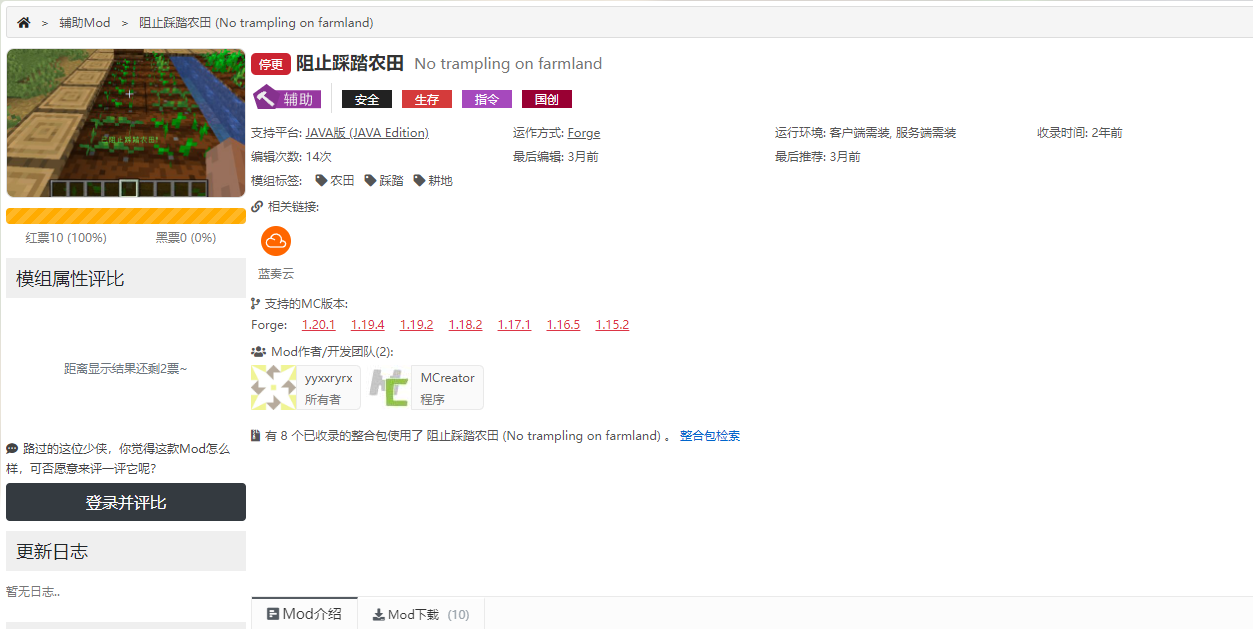Click the red/black vote progress bar

[x=126, y=216]
